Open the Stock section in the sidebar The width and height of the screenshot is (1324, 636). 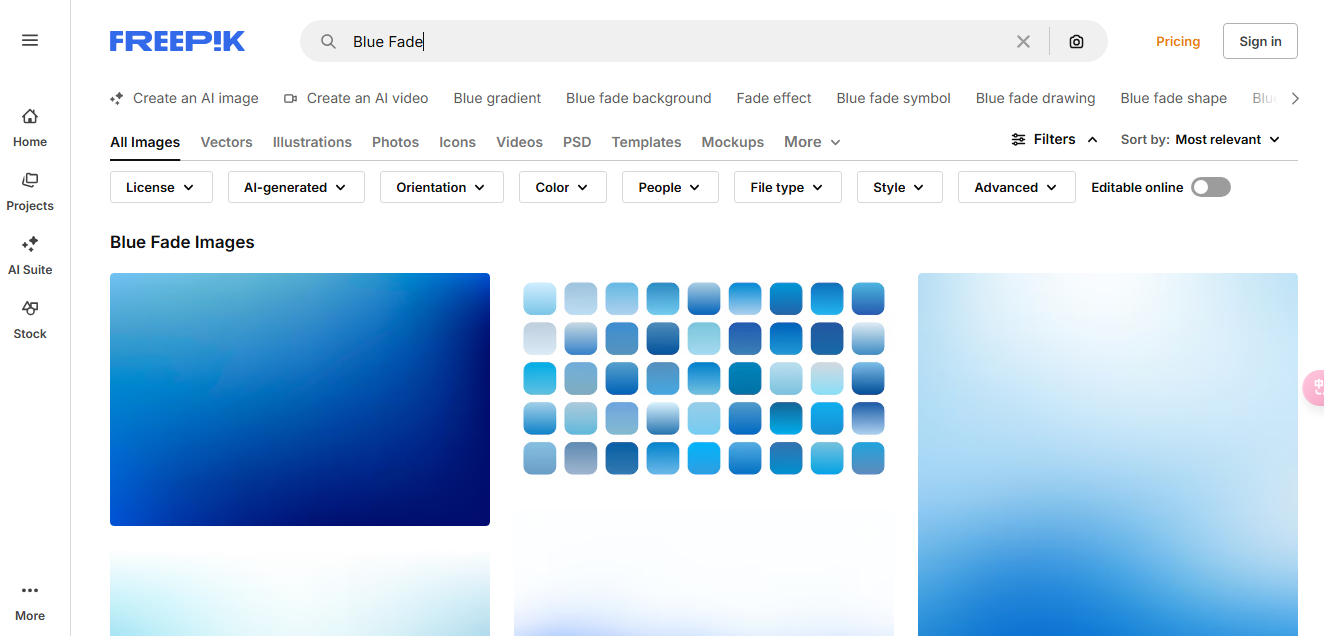pos(29,319)
